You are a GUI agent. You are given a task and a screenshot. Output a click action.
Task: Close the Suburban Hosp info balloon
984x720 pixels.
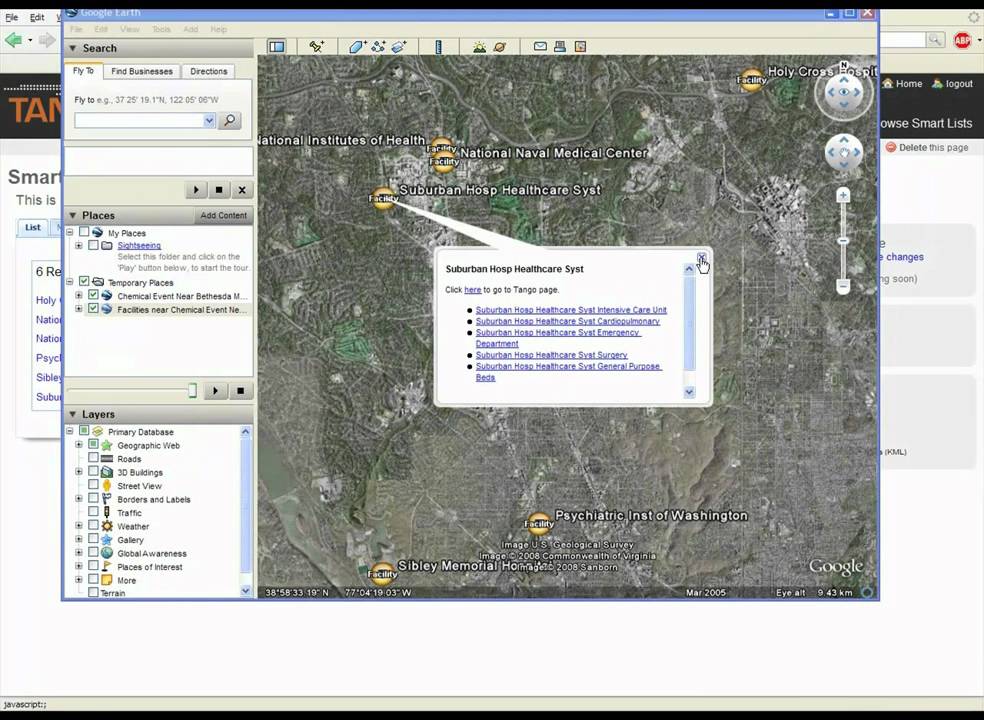click(701, 257)
